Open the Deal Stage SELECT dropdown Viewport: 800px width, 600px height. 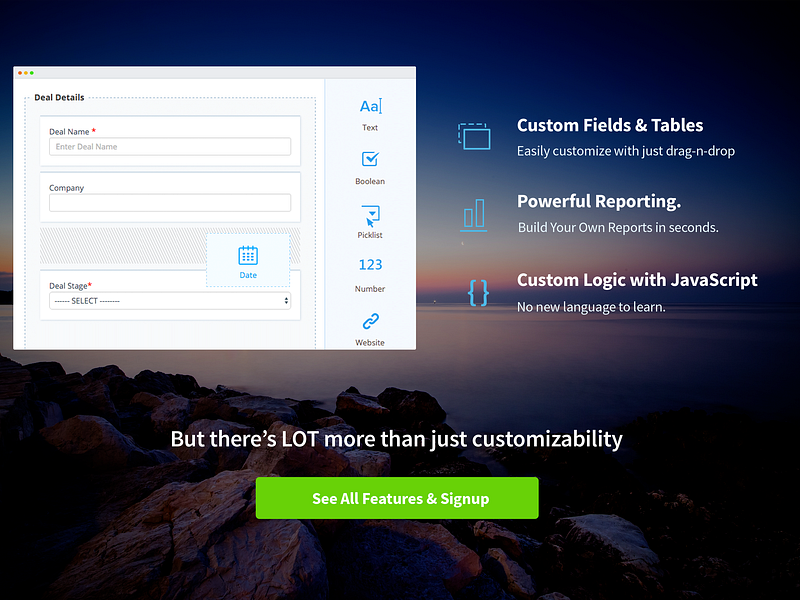170,301
